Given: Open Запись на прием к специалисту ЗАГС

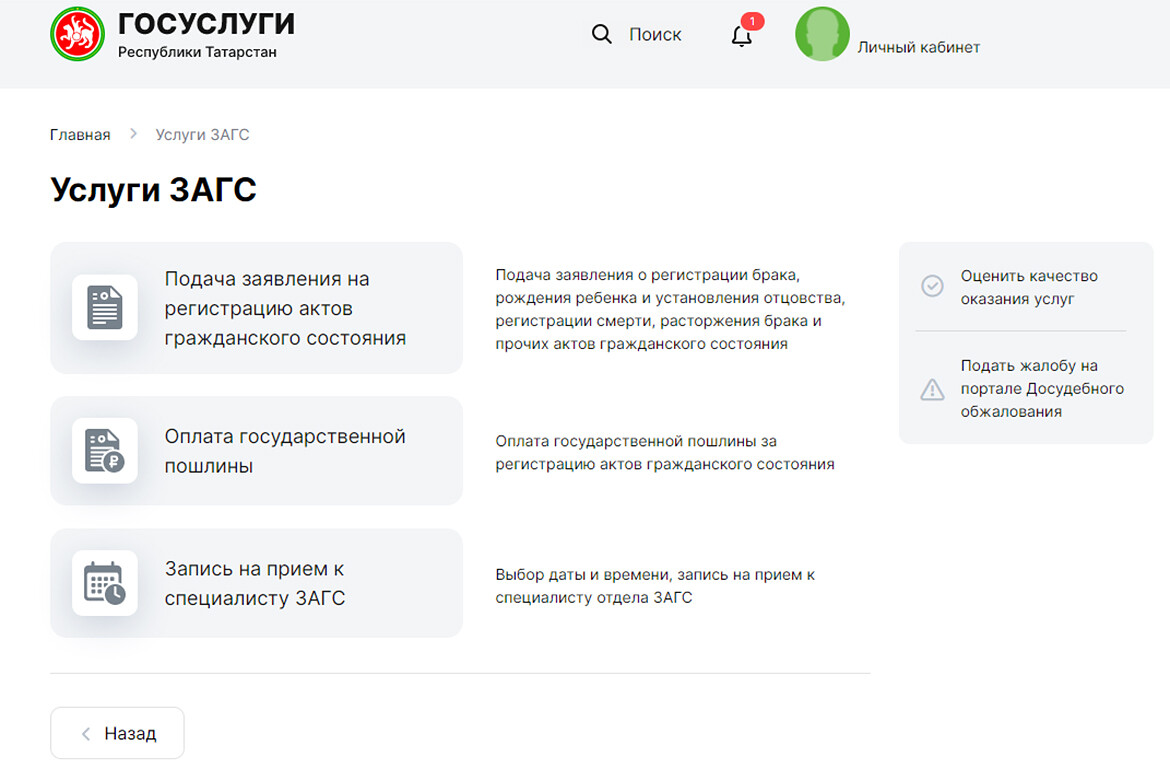Looking at the screenshot, I should tap(255, 583).
